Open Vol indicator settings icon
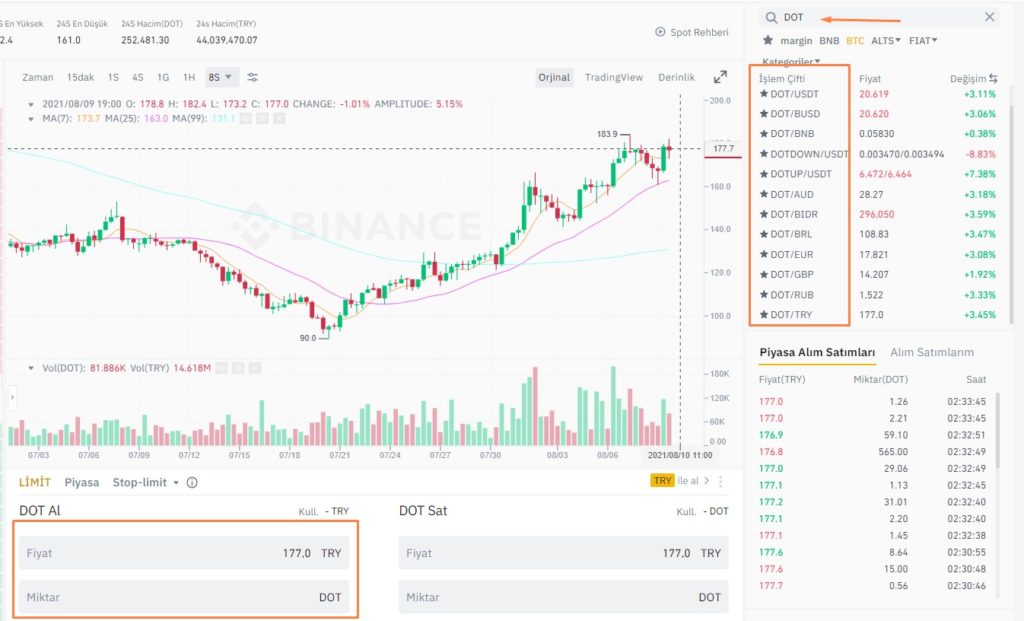 [x=238, y=368]
